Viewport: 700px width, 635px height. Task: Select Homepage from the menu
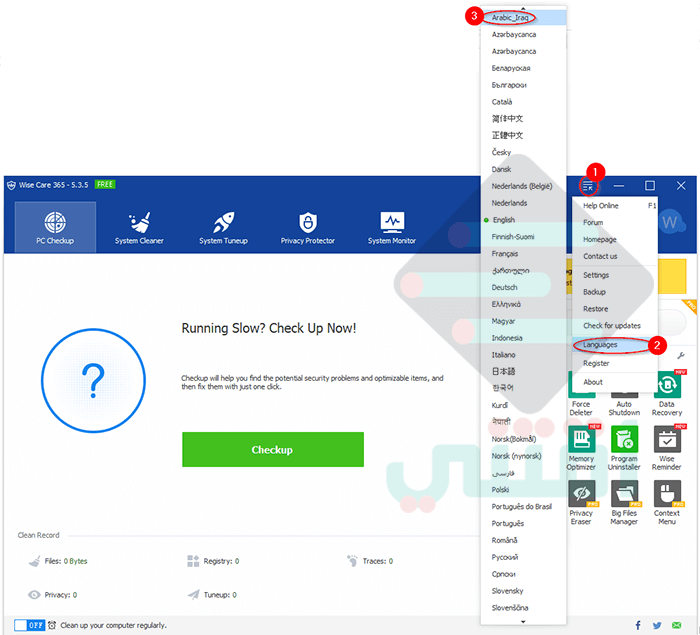coord(615,239)
